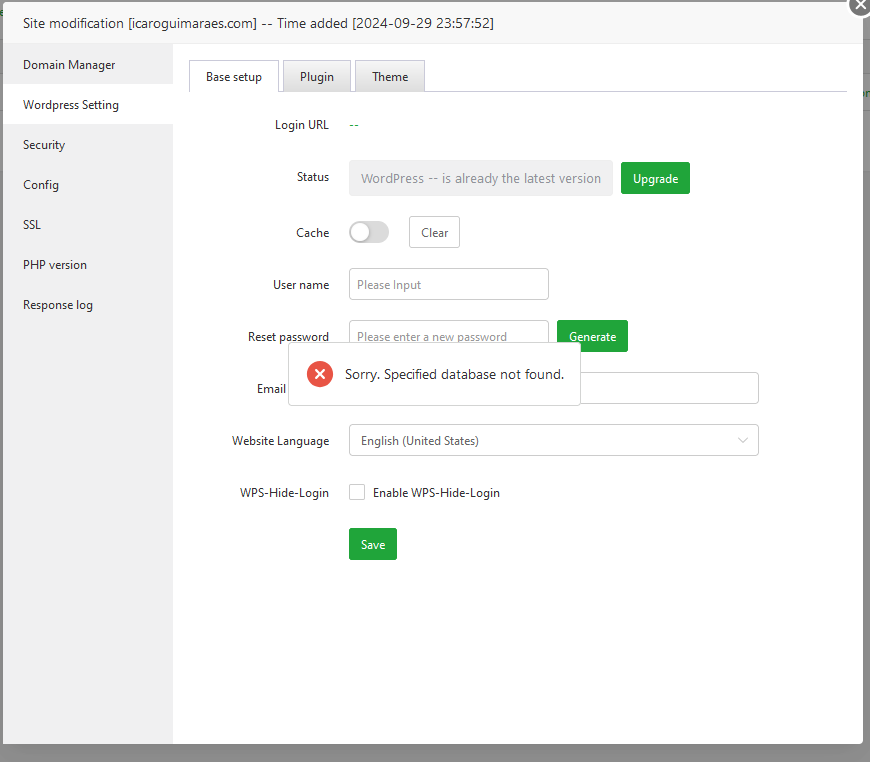This screenshot has width=870, height=762.
Task: Click Generate to create a password
Action: [592, 336]
